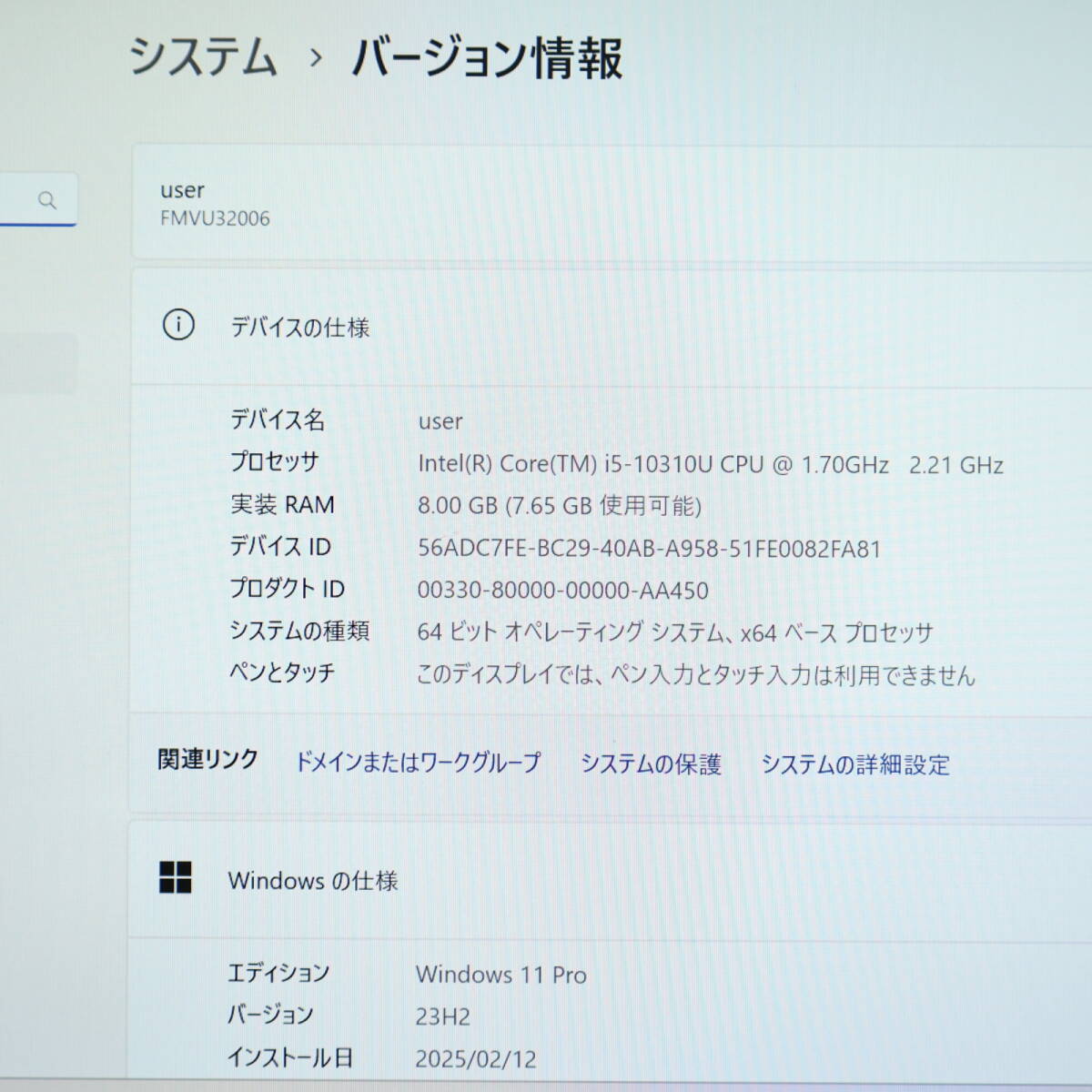Screen dimensions: 1092x1092
Task: Click the info icon beside デバイスの仕様
Action: point(178,325)
